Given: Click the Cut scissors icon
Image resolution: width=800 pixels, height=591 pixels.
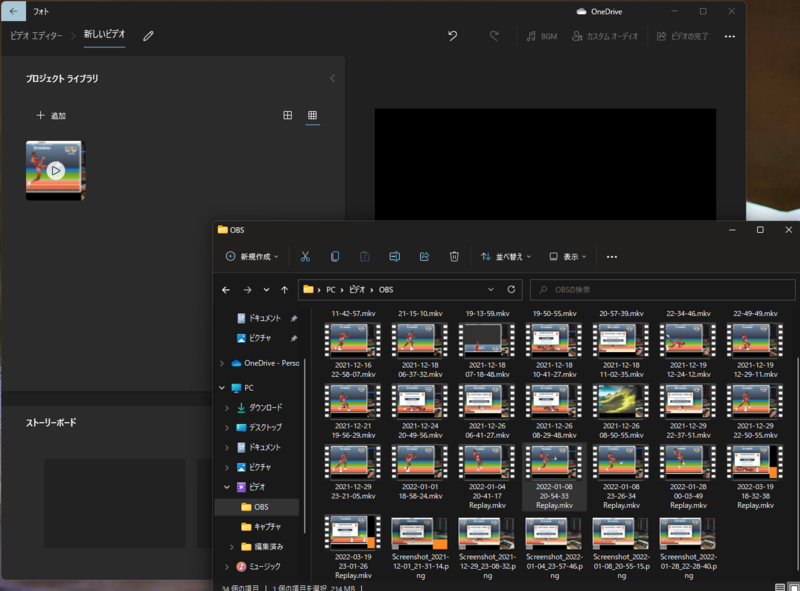Looking at the screenshot, I should point(305,256).
